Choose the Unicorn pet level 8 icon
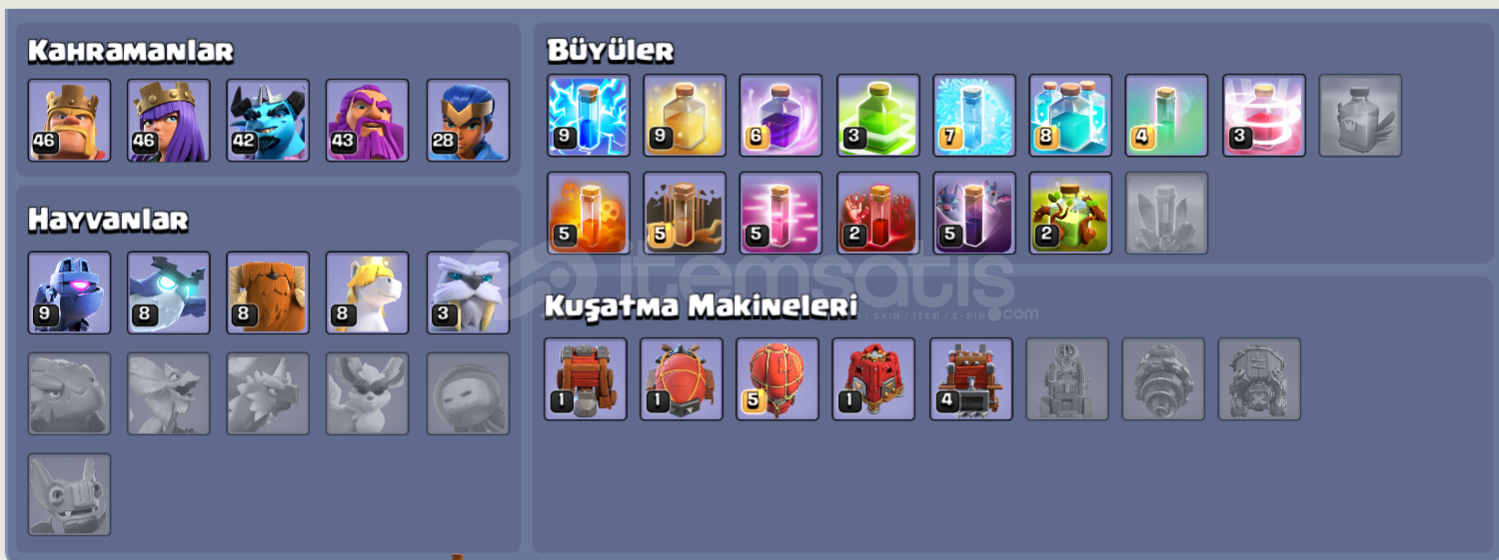Image resolution: width=1499 pixels, height=560 pixels. tap(368, 292)
